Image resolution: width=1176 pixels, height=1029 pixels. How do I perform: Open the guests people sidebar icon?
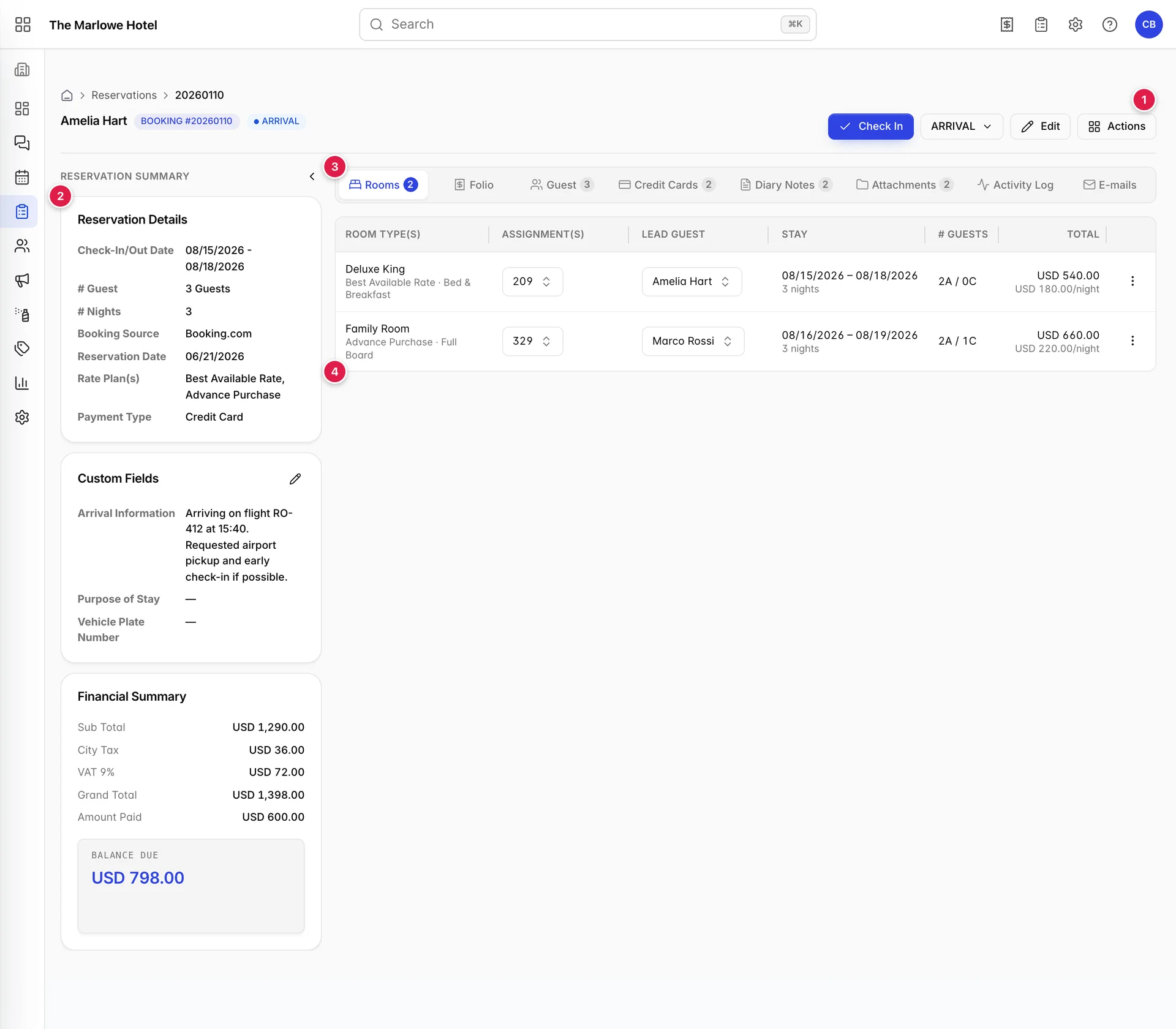click(22, 246)
